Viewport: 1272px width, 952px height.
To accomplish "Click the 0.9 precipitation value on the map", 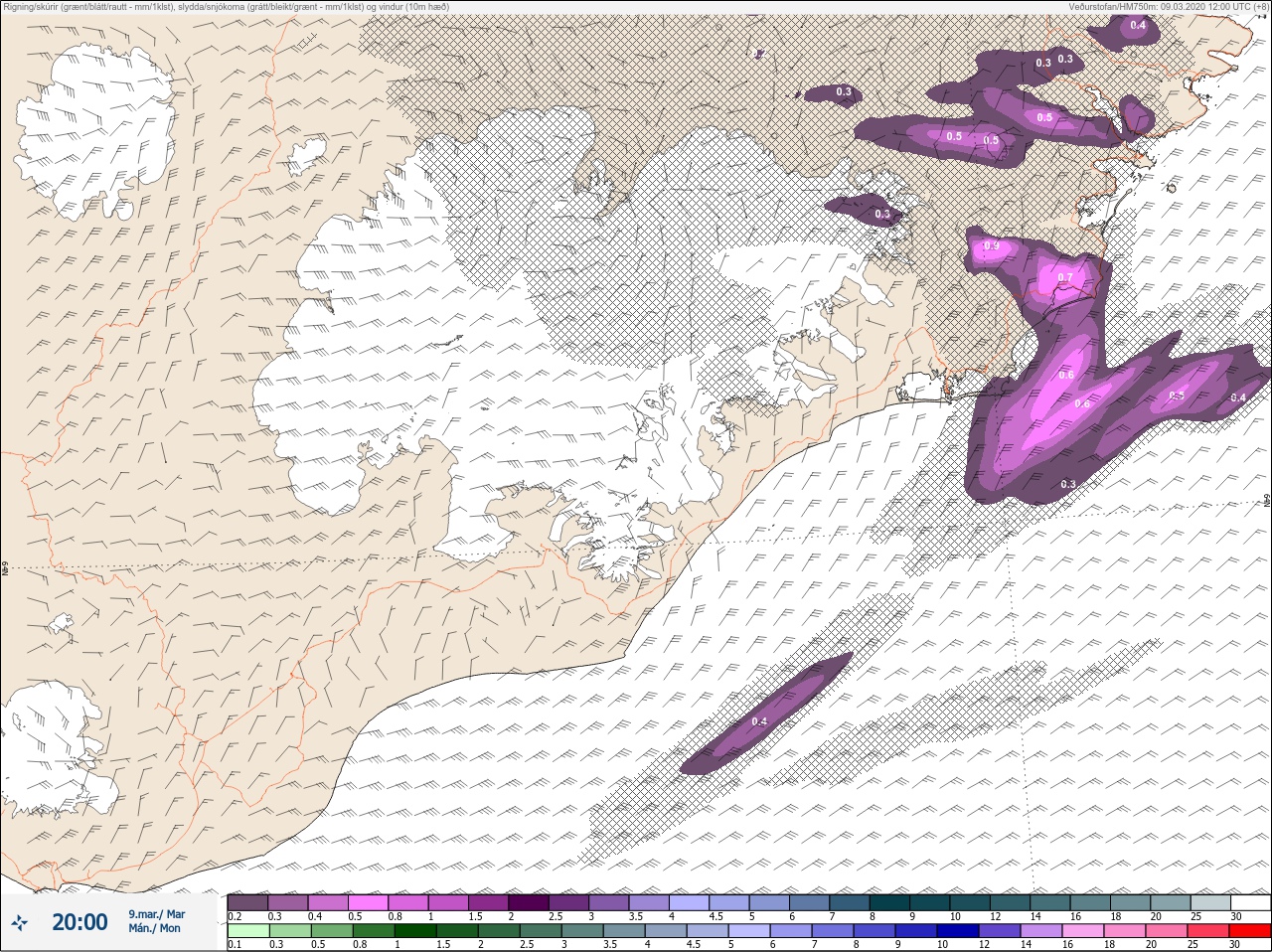I will tap(991, 245).
